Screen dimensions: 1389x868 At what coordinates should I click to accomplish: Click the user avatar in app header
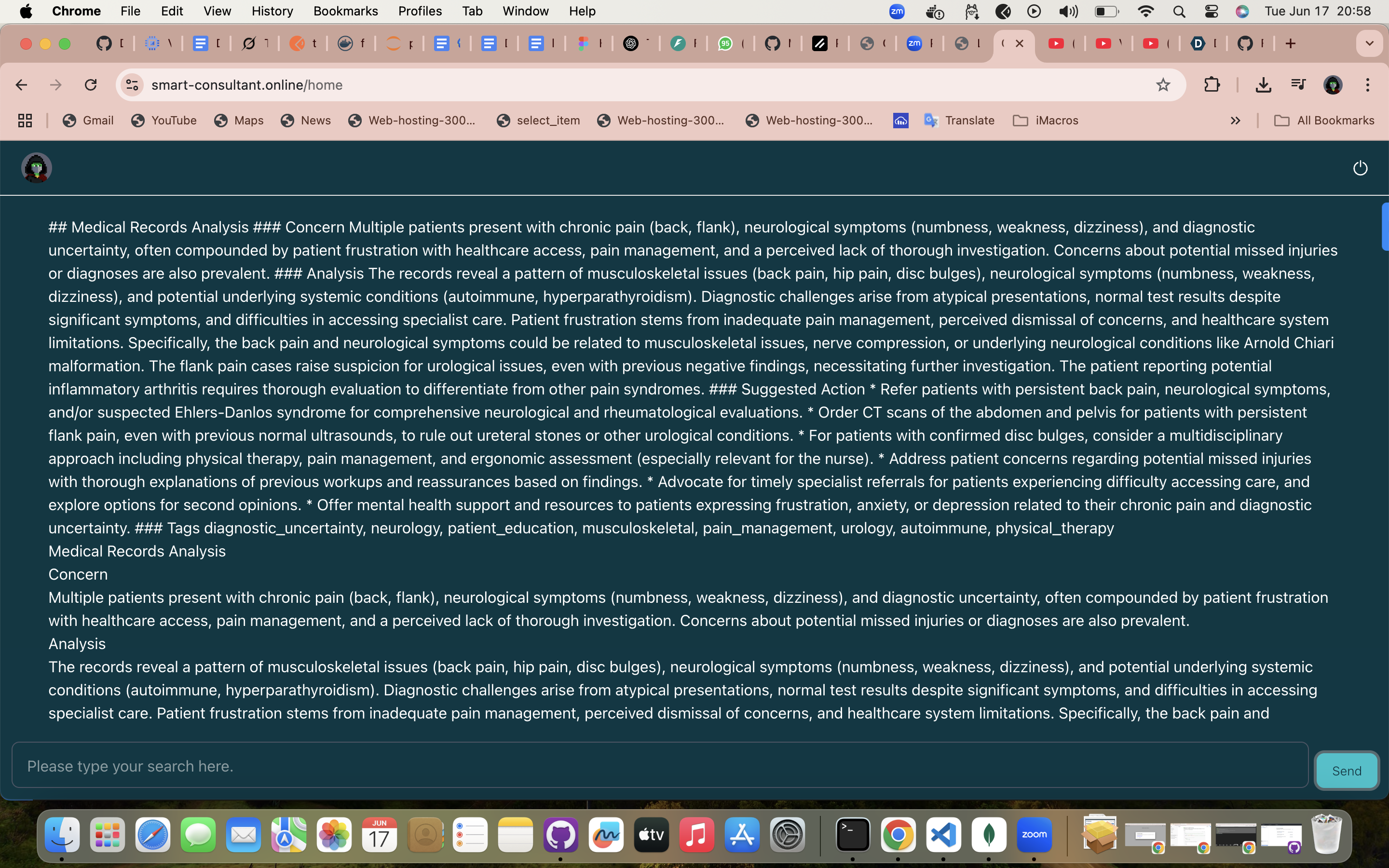point(36,168)
